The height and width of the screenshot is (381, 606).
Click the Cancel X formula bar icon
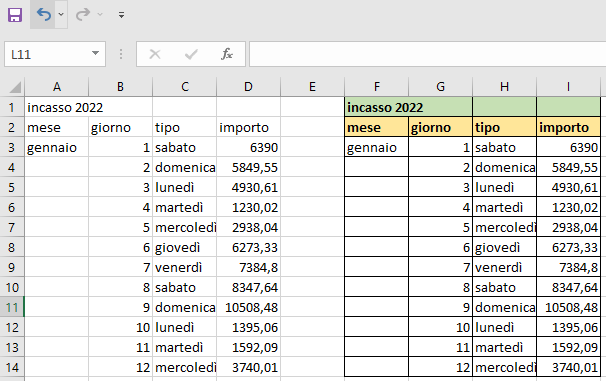point(155,54)
